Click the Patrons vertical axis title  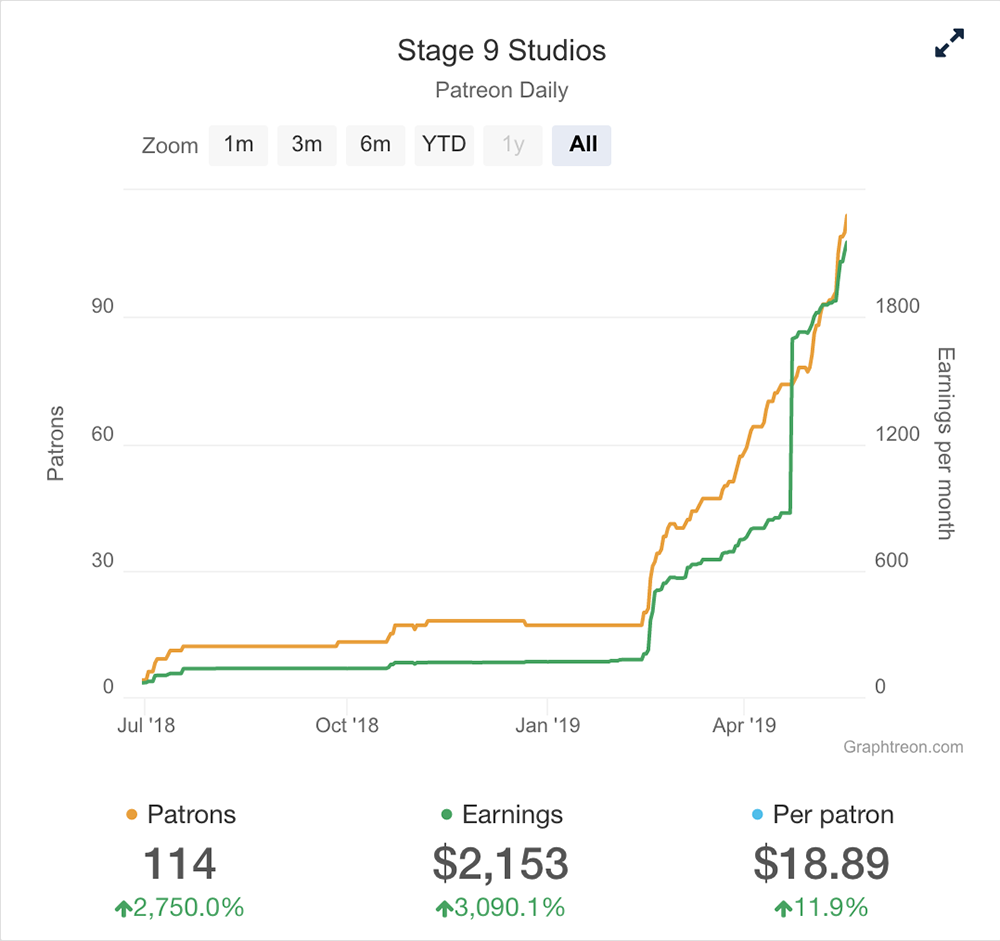point(56,443)
